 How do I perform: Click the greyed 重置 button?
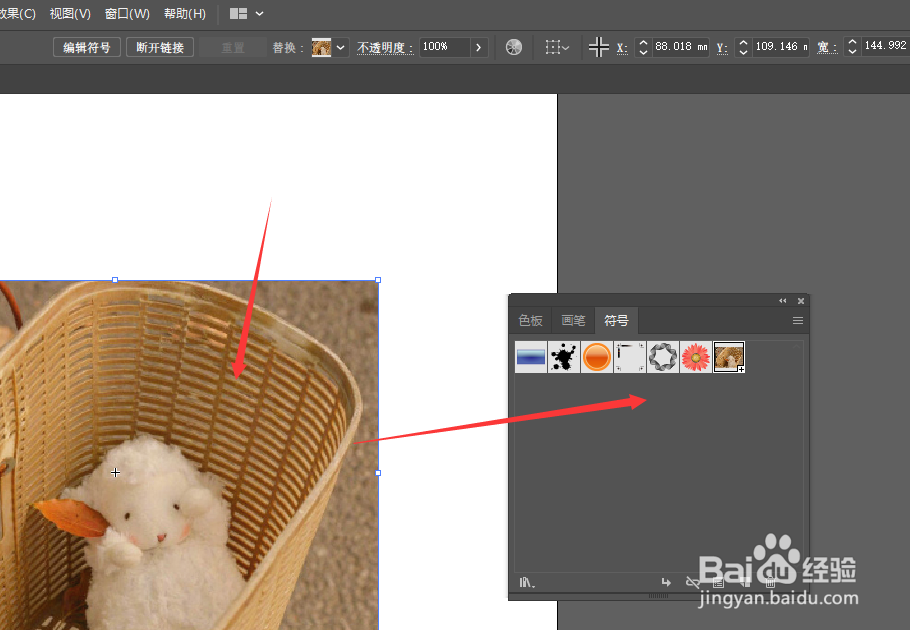tap(233, 48)
